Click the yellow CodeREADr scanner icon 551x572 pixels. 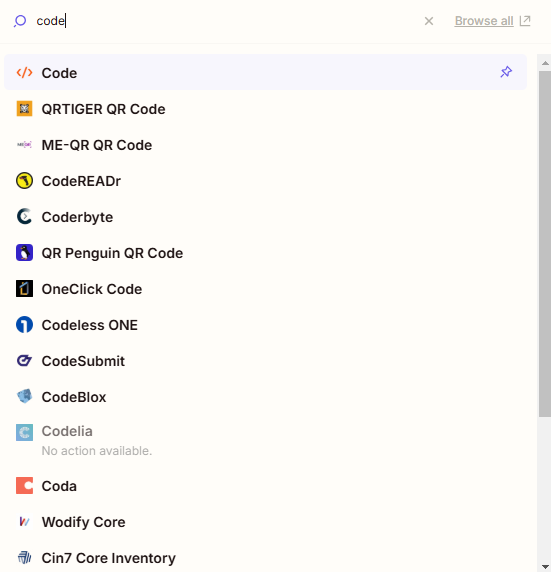coord(24,181)
